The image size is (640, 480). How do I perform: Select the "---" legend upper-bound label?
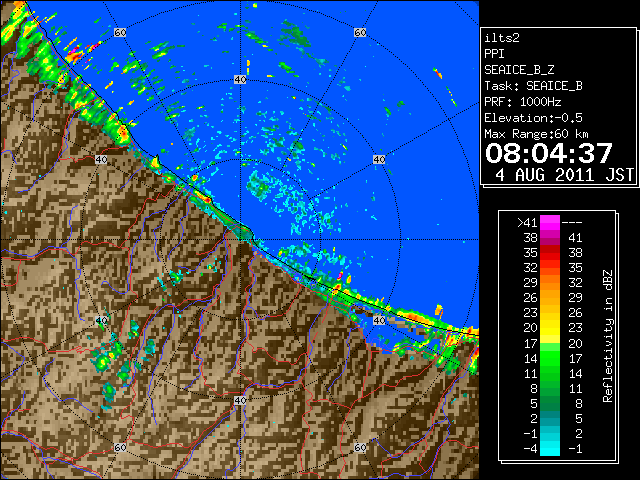coord(572,222)
